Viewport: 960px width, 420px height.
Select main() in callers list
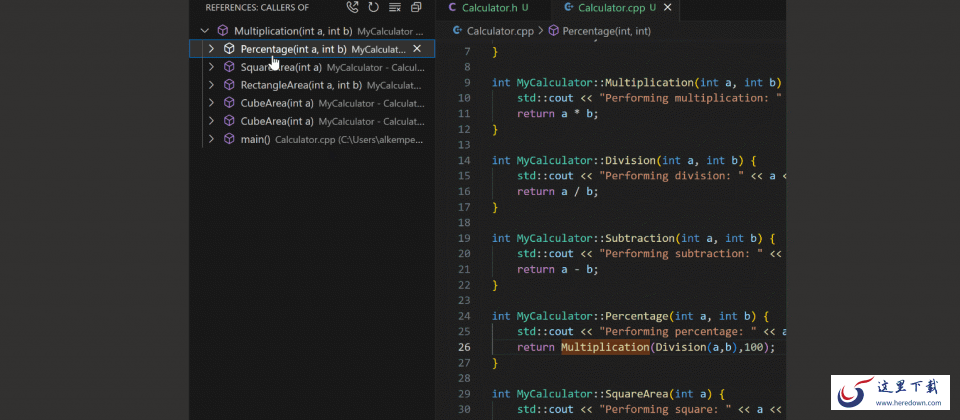pyautogui.click(x=312, y=139)
